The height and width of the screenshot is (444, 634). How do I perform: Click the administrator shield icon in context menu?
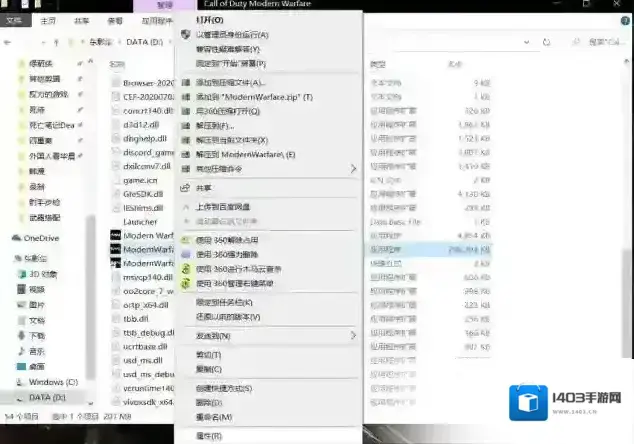[x=186, y=34]
